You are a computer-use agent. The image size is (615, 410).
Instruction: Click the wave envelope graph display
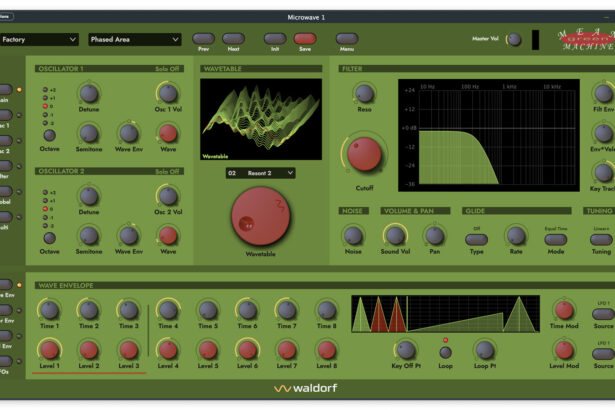446,314
